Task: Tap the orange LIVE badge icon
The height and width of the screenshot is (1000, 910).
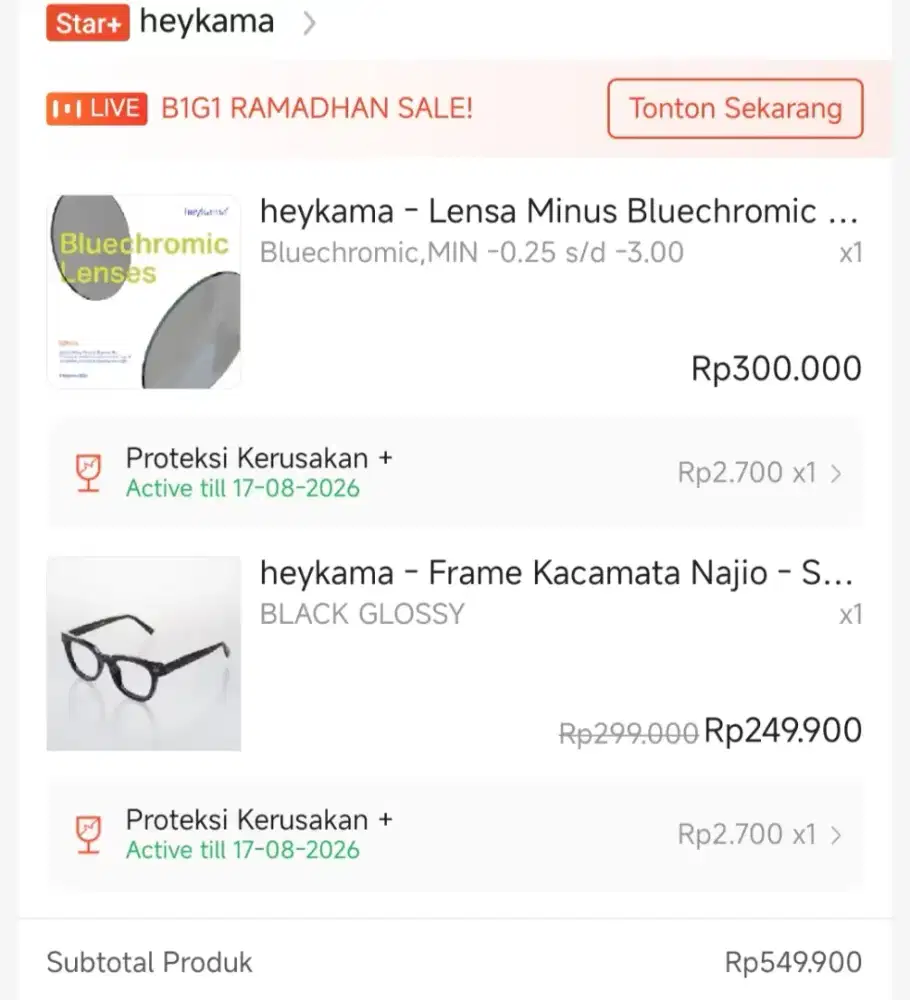Action: click(x=97, y=108)
